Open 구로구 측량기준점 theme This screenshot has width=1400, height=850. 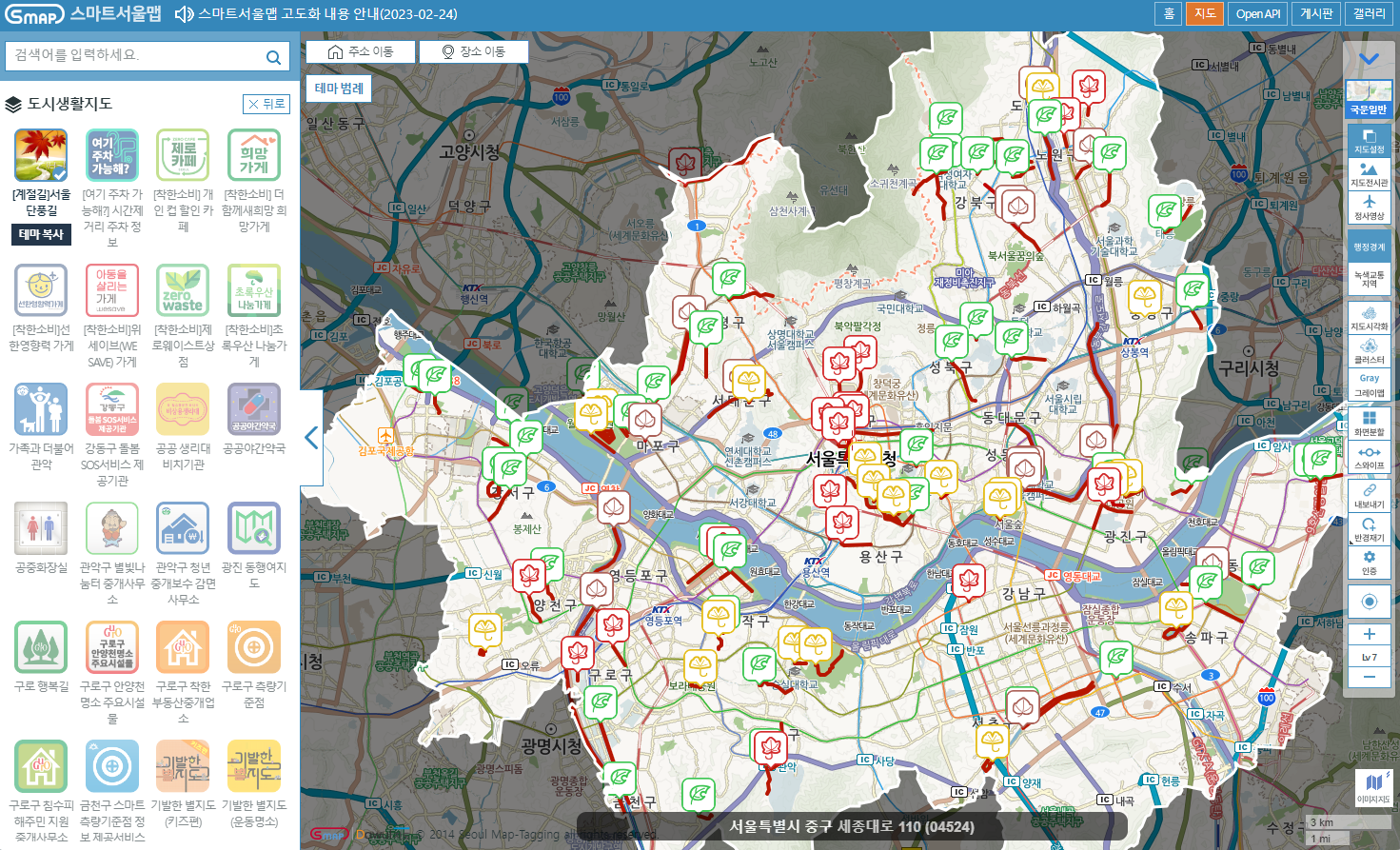pyautogui.click(x=254, y=647)
